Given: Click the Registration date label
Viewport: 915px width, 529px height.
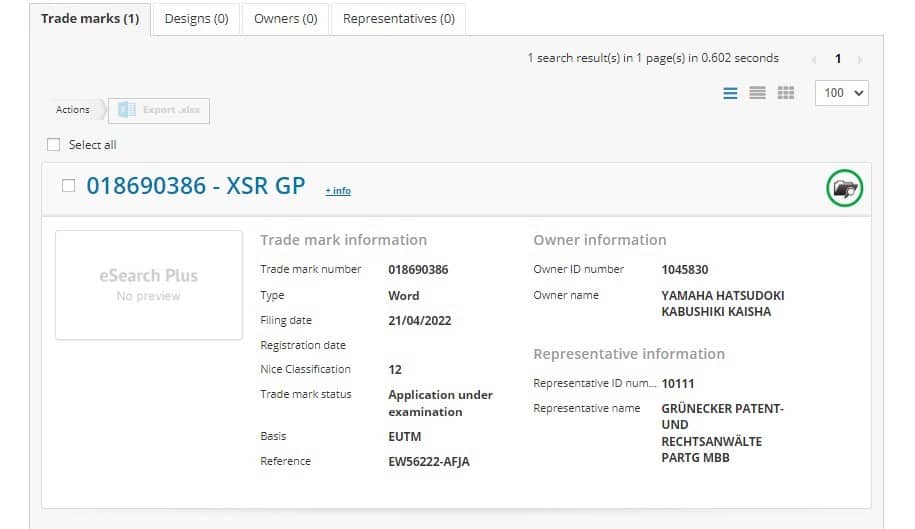Looking at the screenshot, I should tap(303, 345).
